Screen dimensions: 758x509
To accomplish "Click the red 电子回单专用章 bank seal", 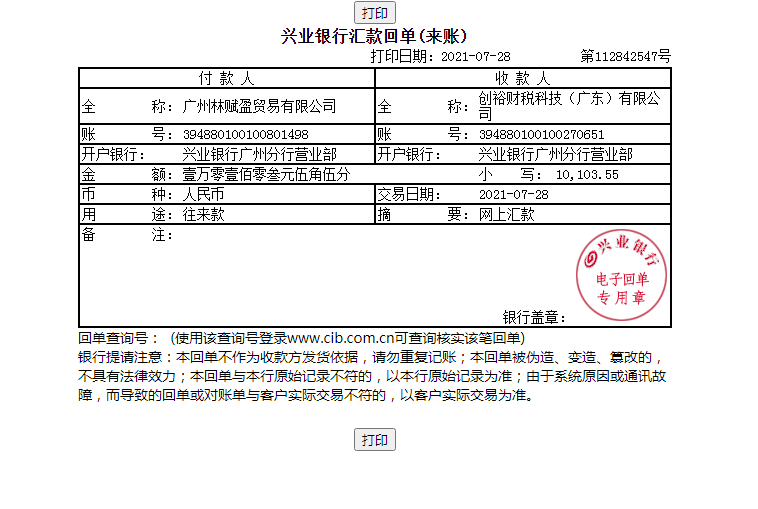I will coord(621,275).
